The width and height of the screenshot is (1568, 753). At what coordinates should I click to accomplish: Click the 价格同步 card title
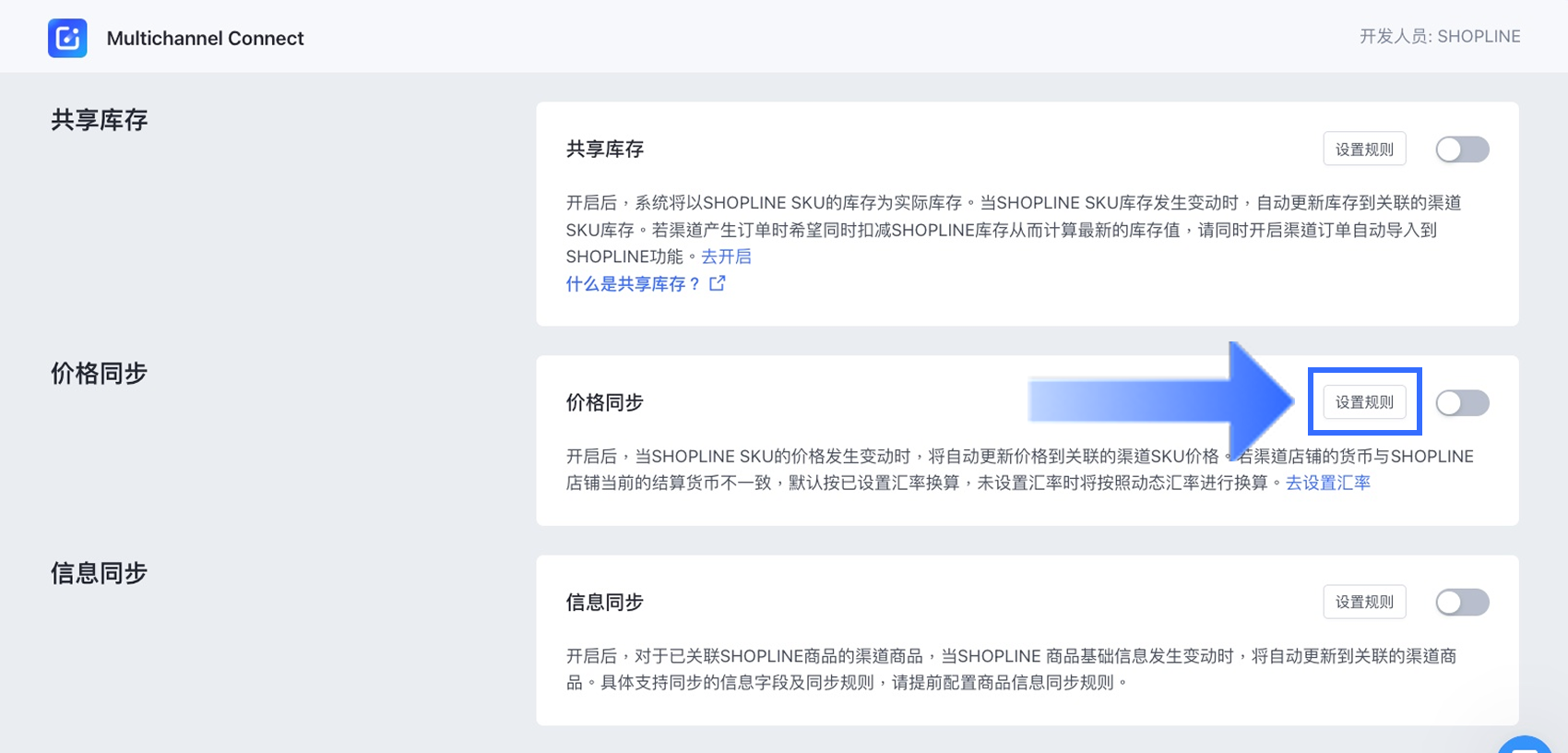coord(605,402)
